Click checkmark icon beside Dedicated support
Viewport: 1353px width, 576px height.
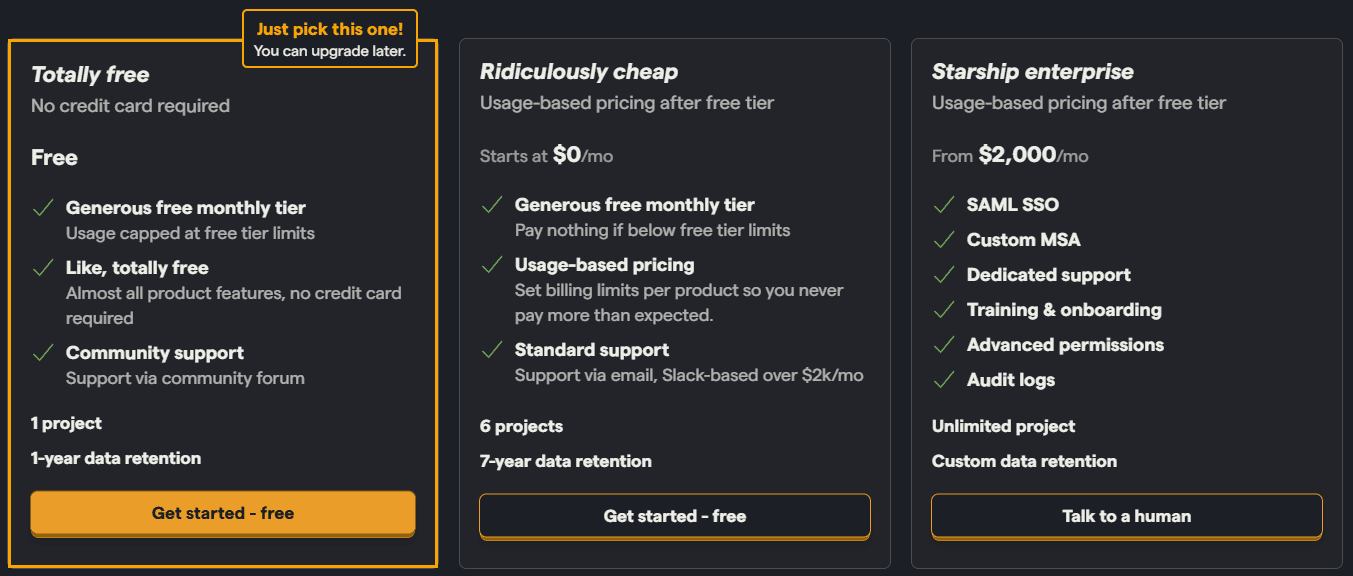point(943,275)
